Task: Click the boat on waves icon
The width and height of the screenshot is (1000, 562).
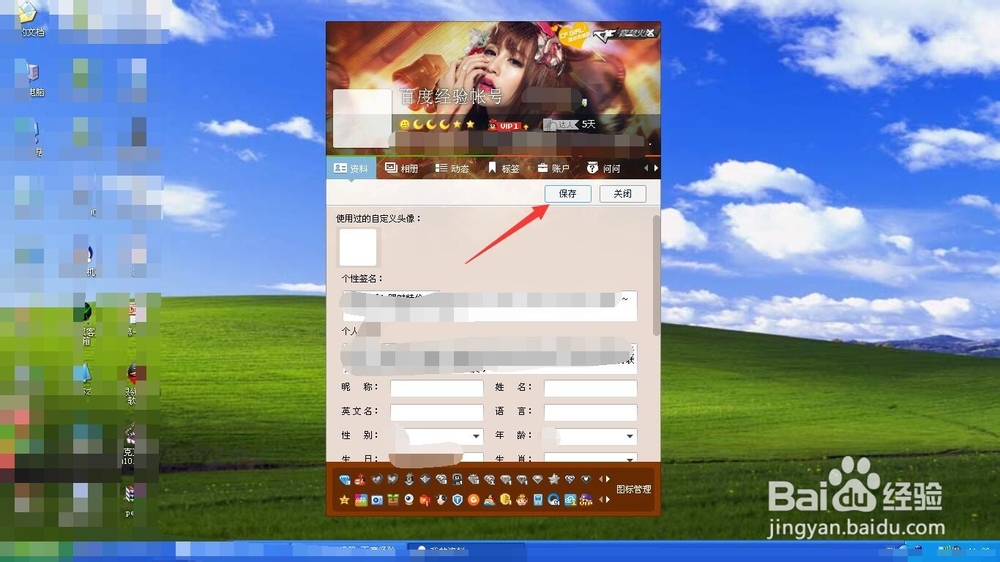Action: coord(490,499)
